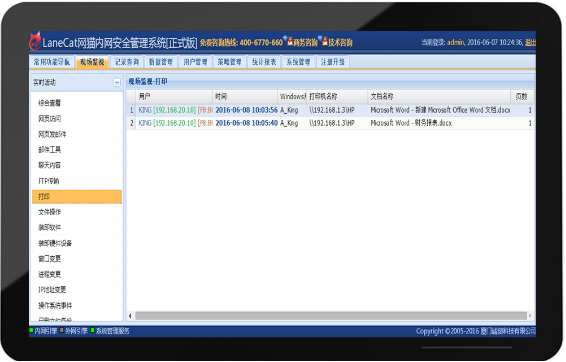Viewport: 566px width, 362px height.
Task: Open the 用户管理 tab
Action: 195,62
